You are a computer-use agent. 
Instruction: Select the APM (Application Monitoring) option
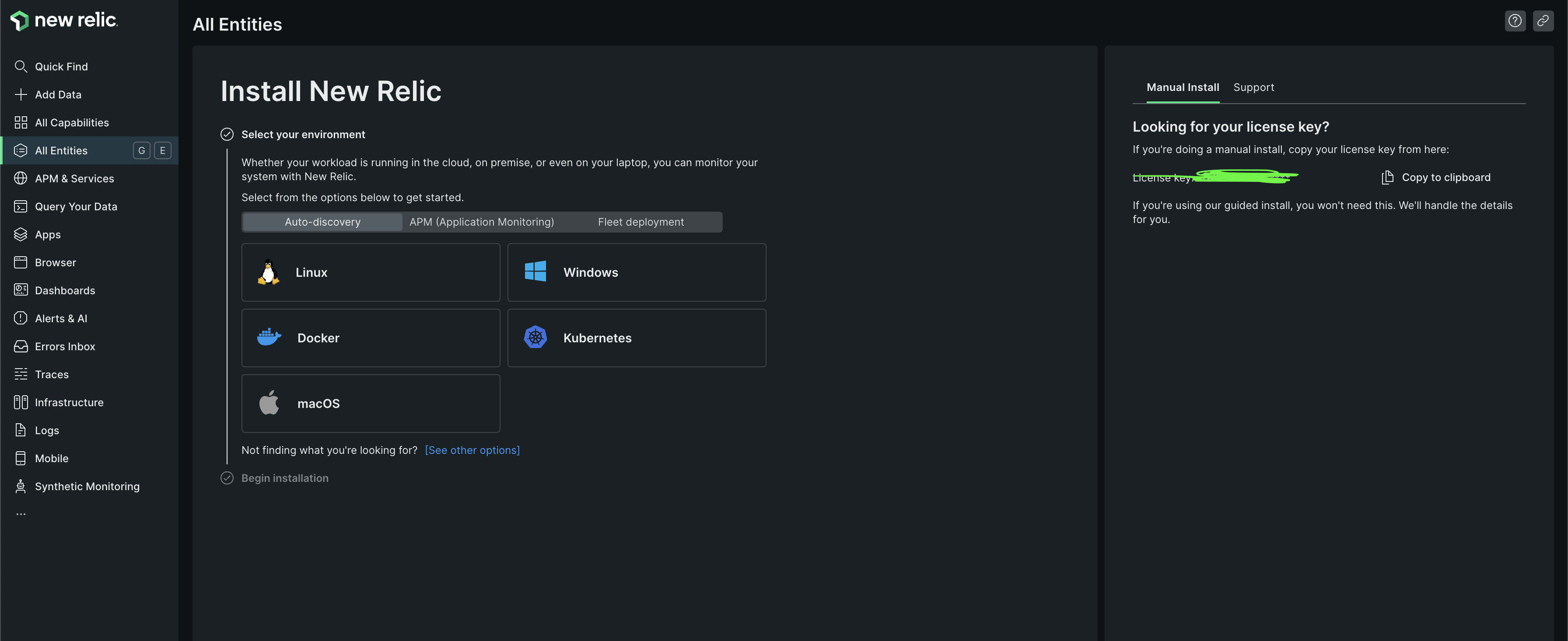click(x=482, y=221)
